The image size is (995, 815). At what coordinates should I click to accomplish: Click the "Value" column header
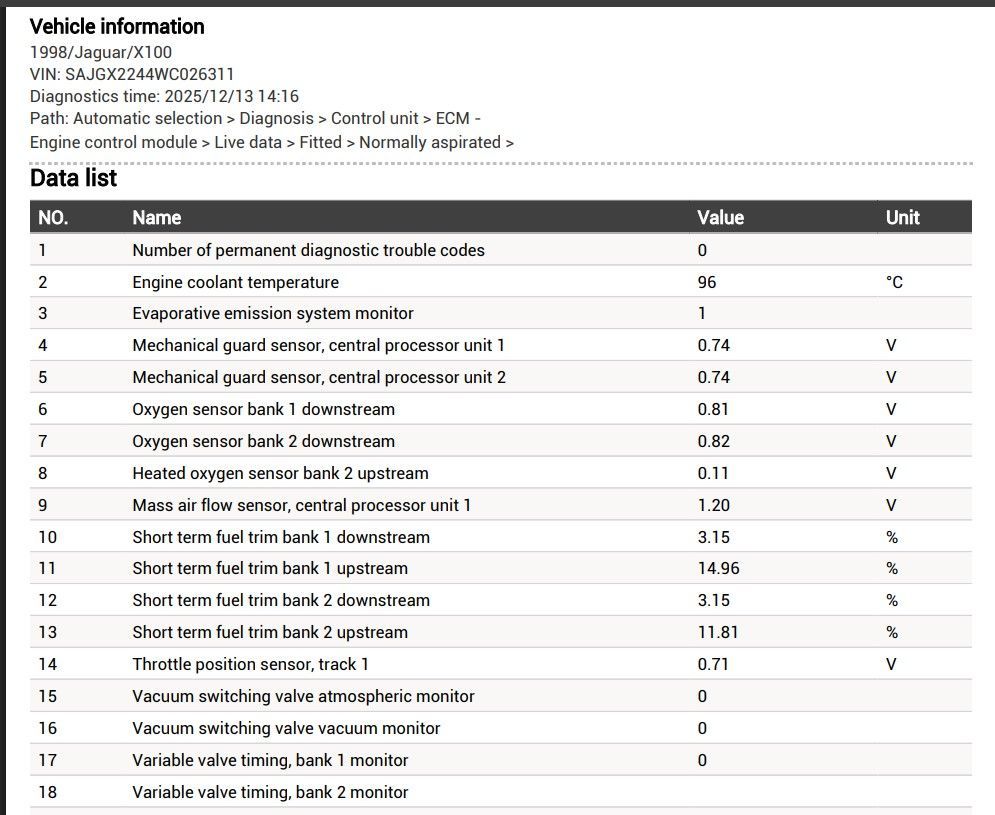click(x=720, y=217)
